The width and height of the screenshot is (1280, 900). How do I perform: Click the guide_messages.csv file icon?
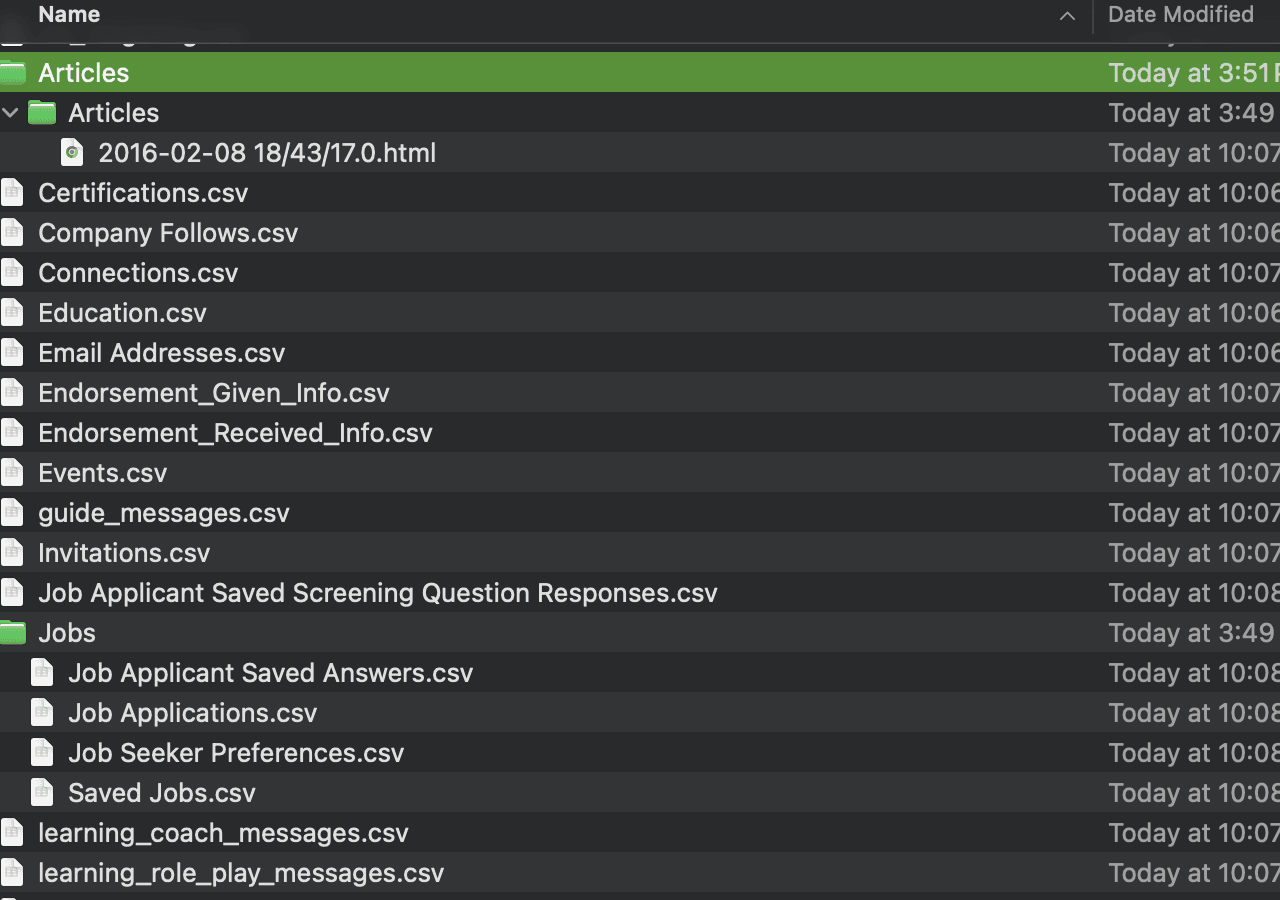click(x=12, y=513)
